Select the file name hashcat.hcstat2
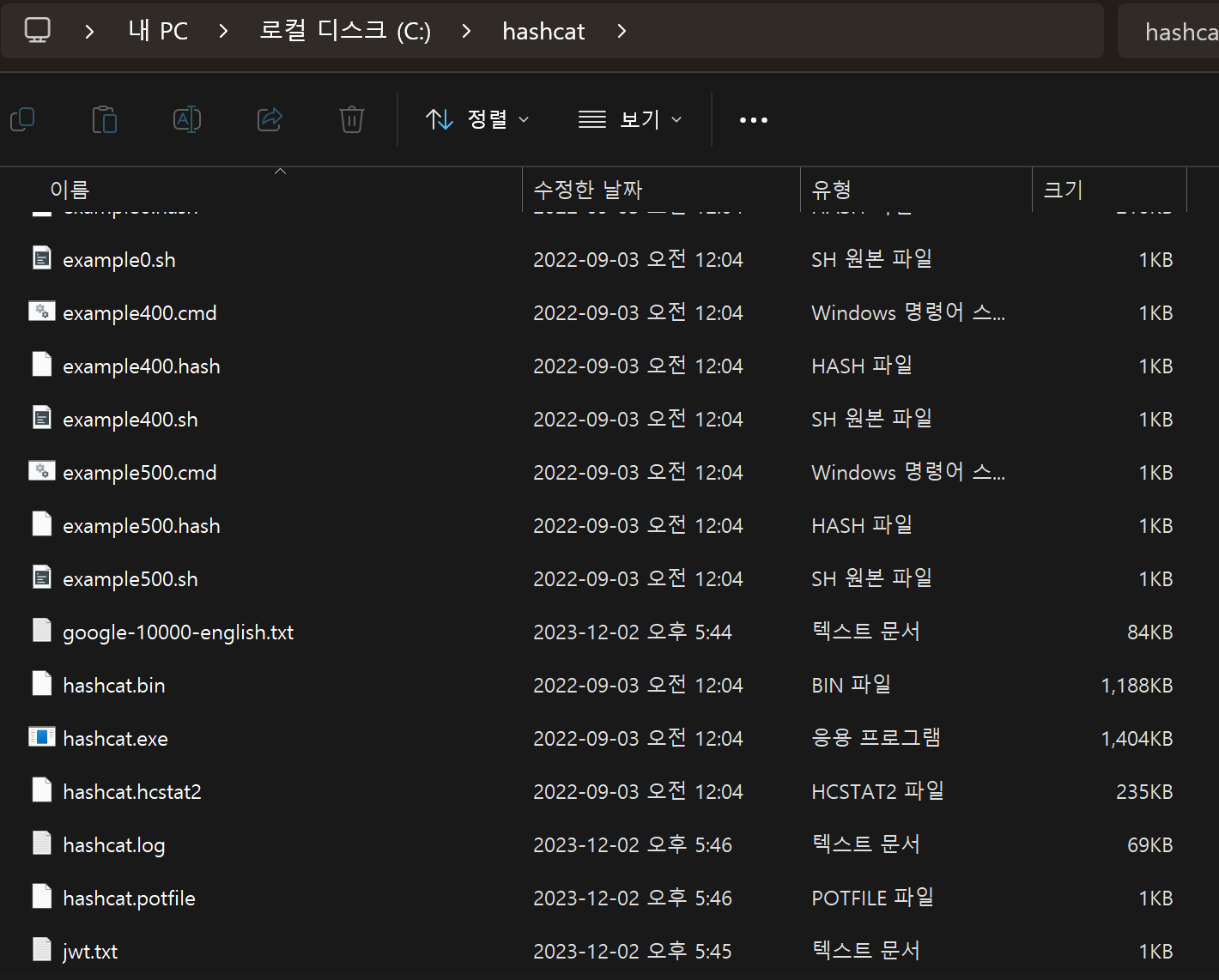Viewport: 1219px width, 980px height. click(x=132, y=792)
